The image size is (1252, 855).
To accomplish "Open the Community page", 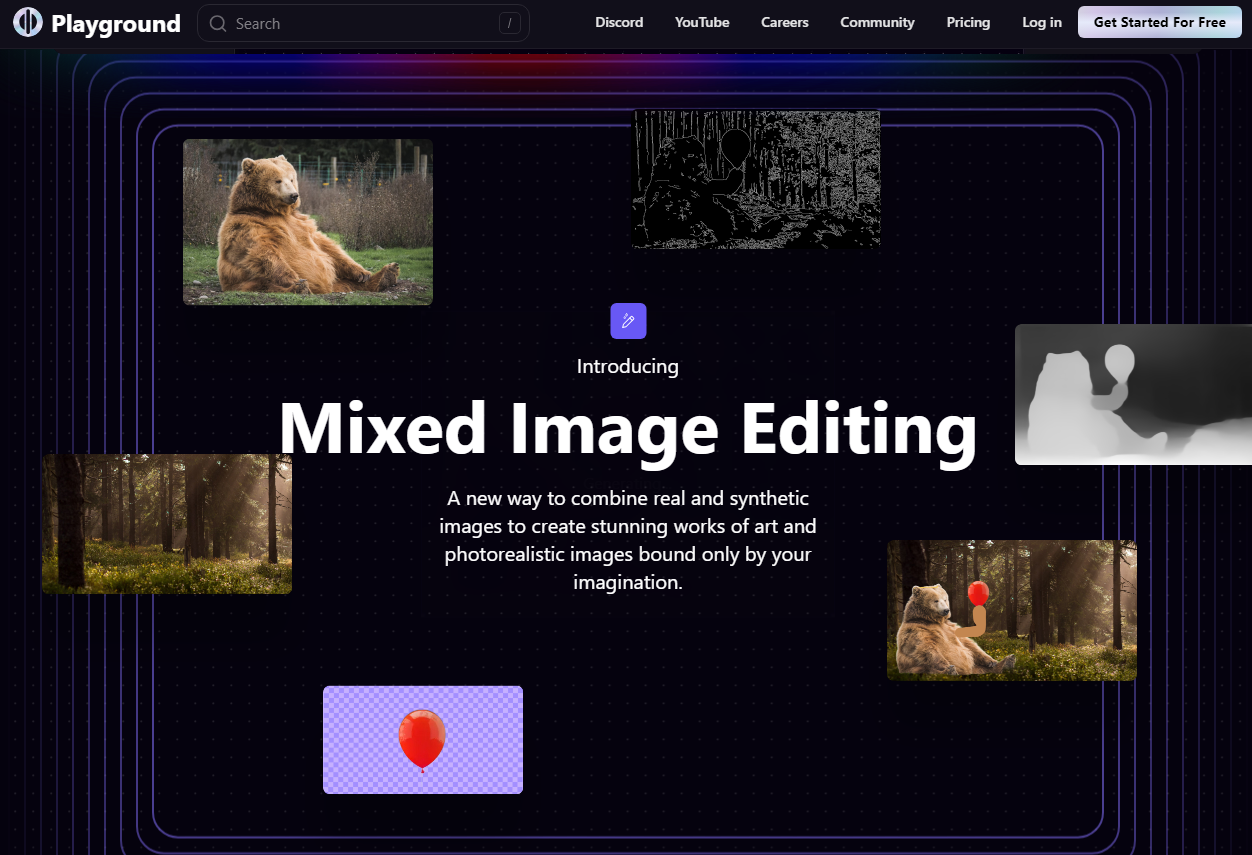I will pos(877,22).
